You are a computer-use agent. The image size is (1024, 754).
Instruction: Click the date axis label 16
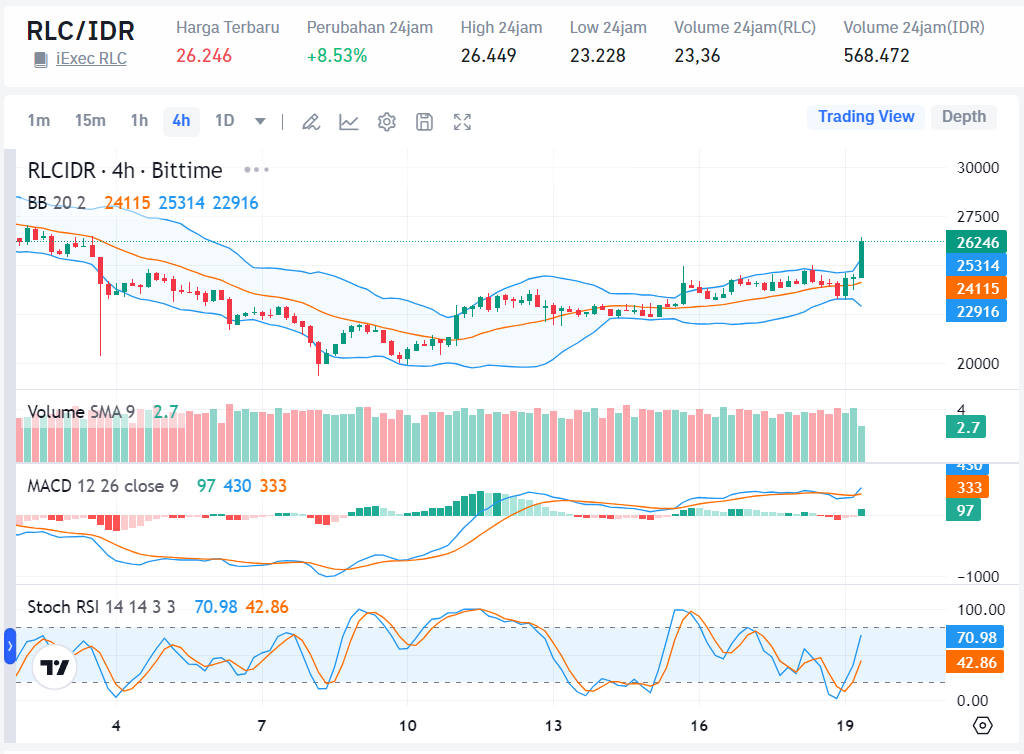(x=699, y=725)
